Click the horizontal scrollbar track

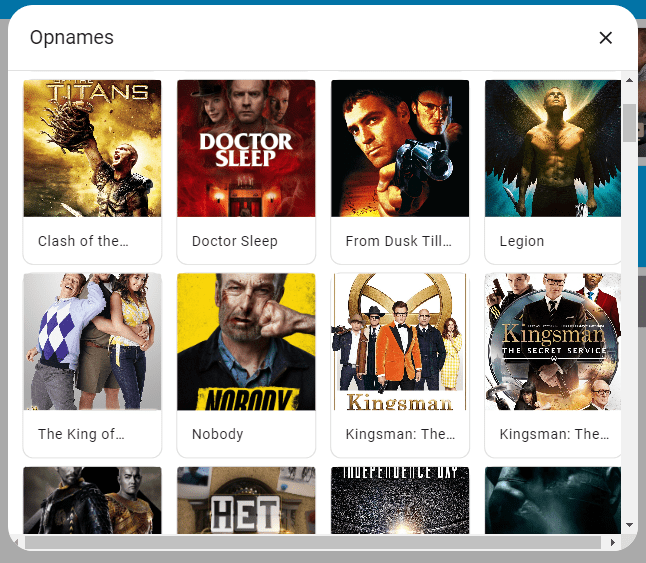(x=313, y=542)
